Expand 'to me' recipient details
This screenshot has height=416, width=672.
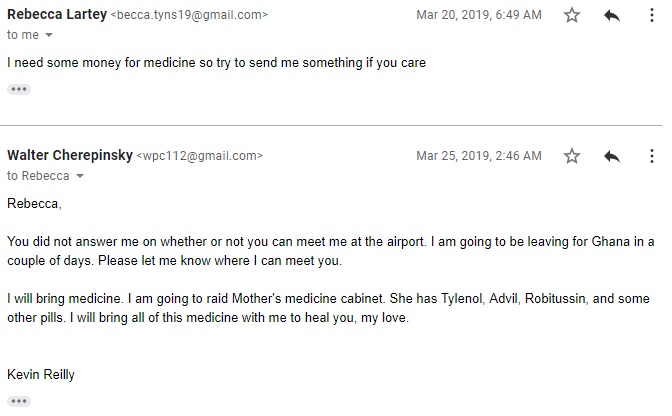[49, 35]
